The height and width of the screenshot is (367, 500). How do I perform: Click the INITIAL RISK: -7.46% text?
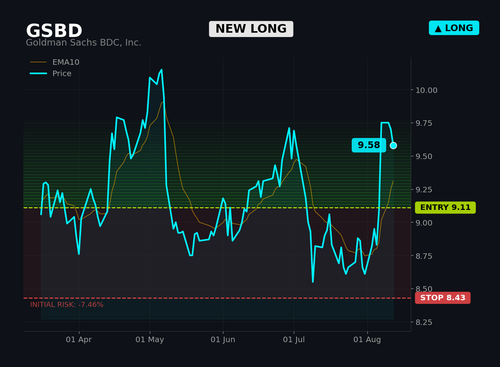click(67, 305)
